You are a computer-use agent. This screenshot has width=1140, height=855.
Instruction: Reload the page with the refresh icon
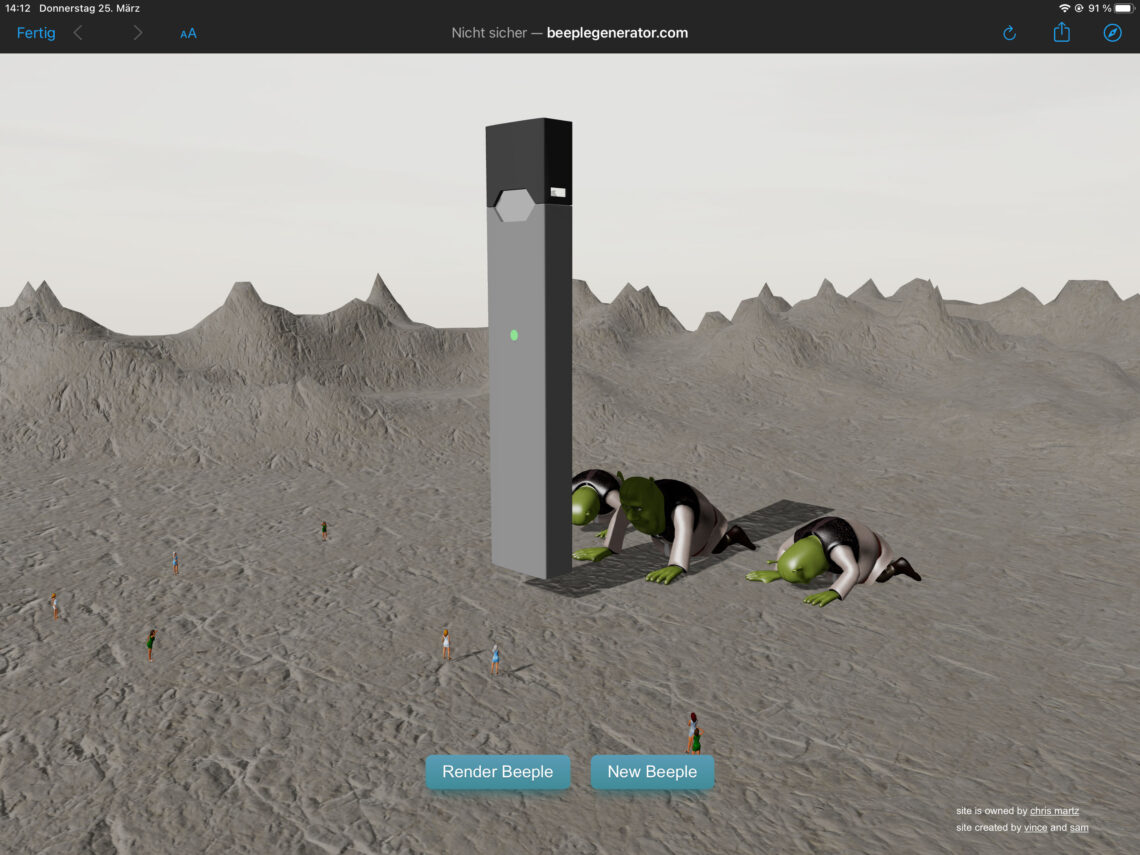(x=1009, y=33)
